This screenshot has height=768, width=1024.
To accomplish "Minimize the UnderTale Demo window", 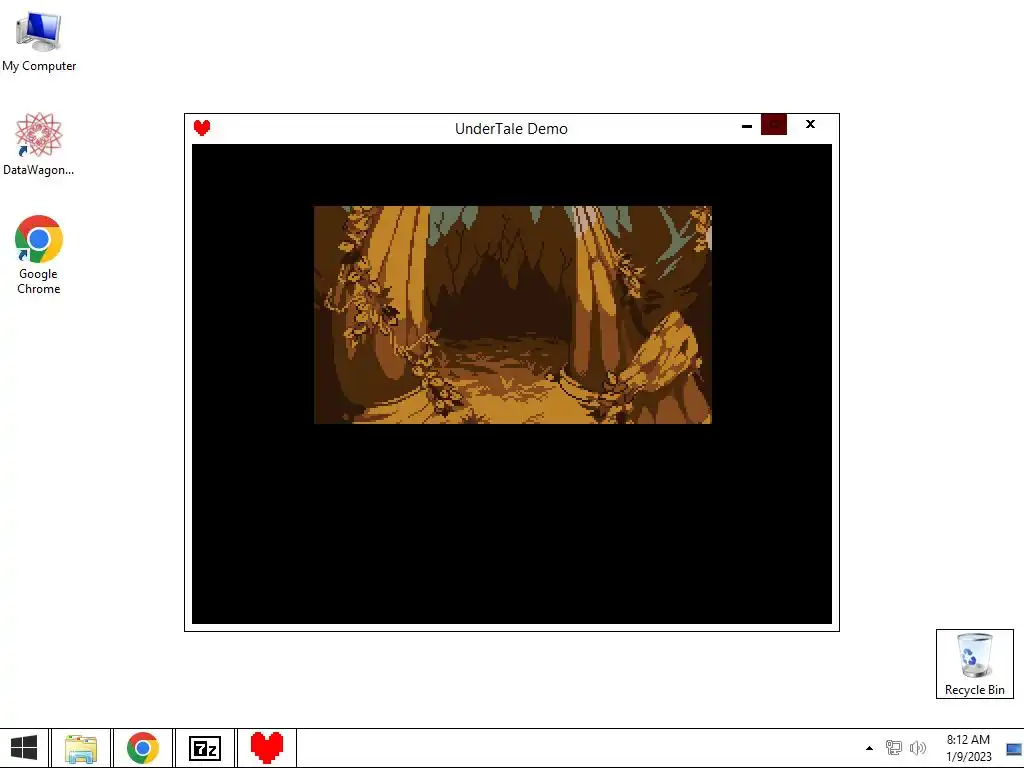I will click(x=747, y=125).
